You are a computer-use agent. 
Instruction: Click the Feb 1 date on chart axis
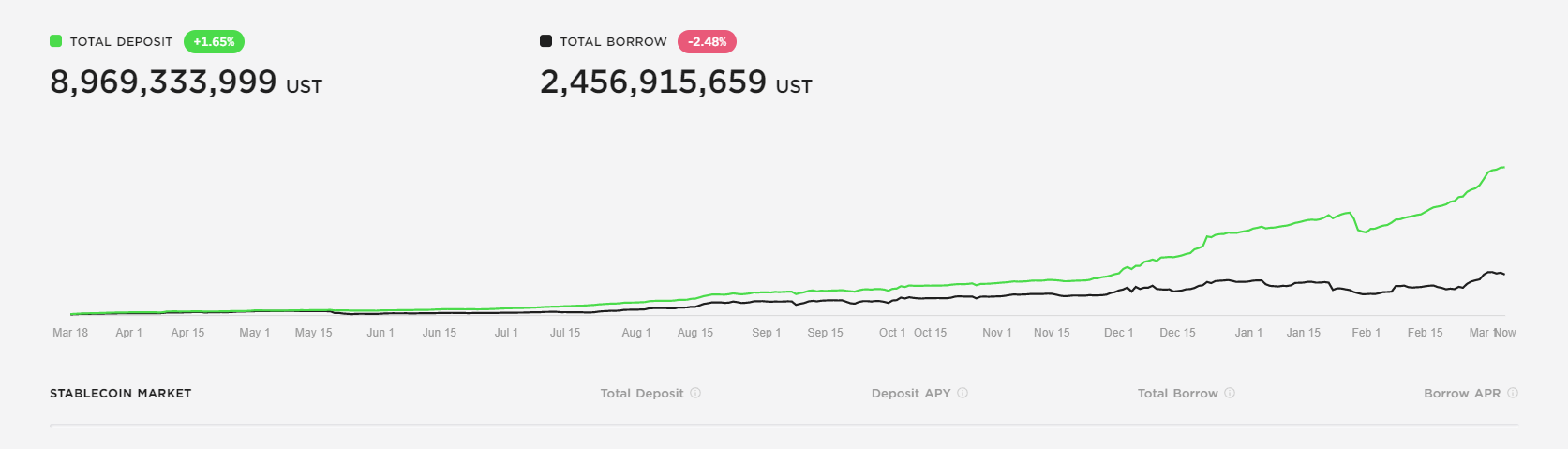pyautogui.click(x=1366, y=333)
